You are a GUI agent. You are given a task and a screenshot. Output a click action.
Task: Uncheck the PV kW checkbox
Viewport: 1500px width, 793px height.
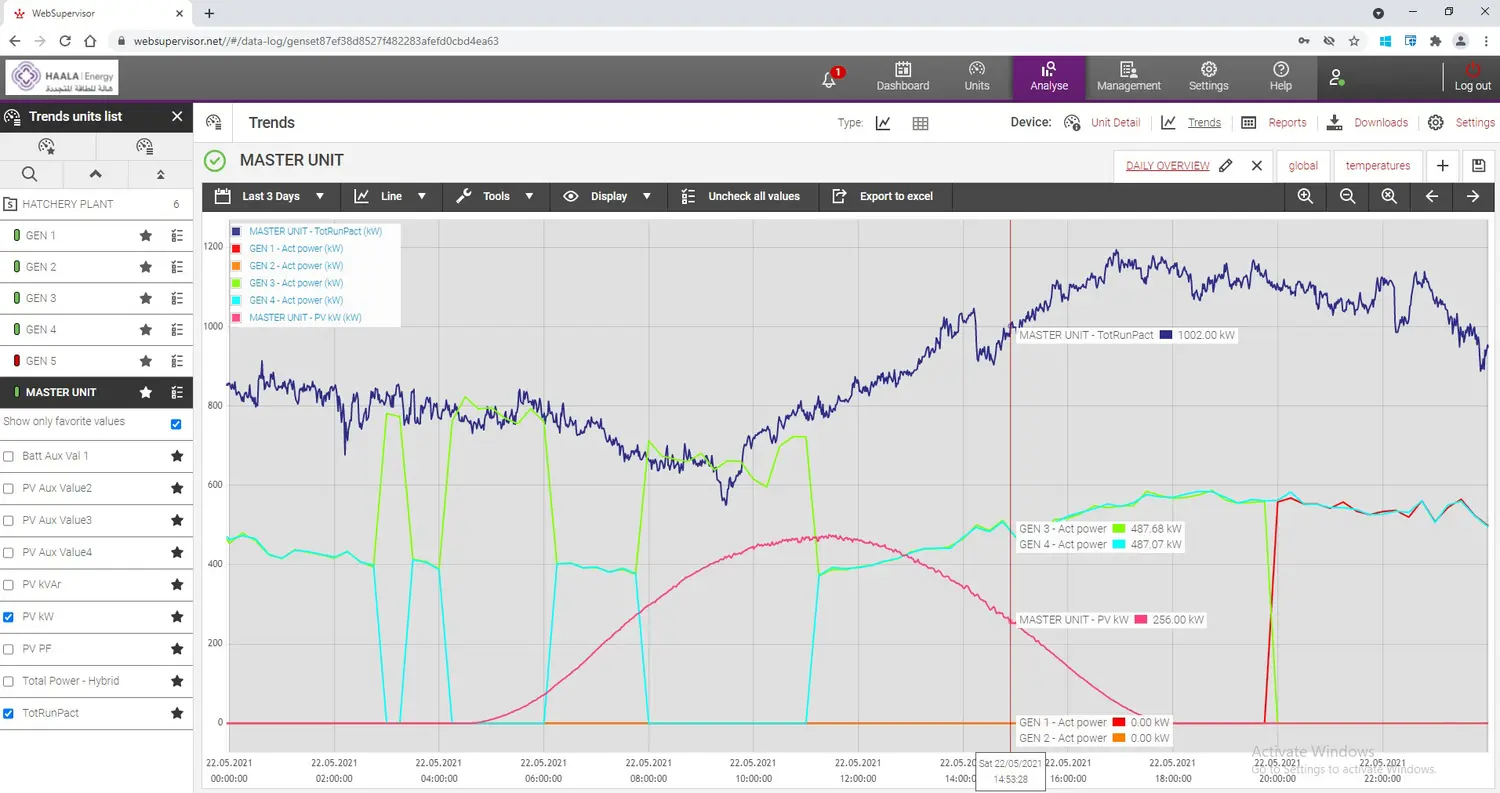pos(9,617)
